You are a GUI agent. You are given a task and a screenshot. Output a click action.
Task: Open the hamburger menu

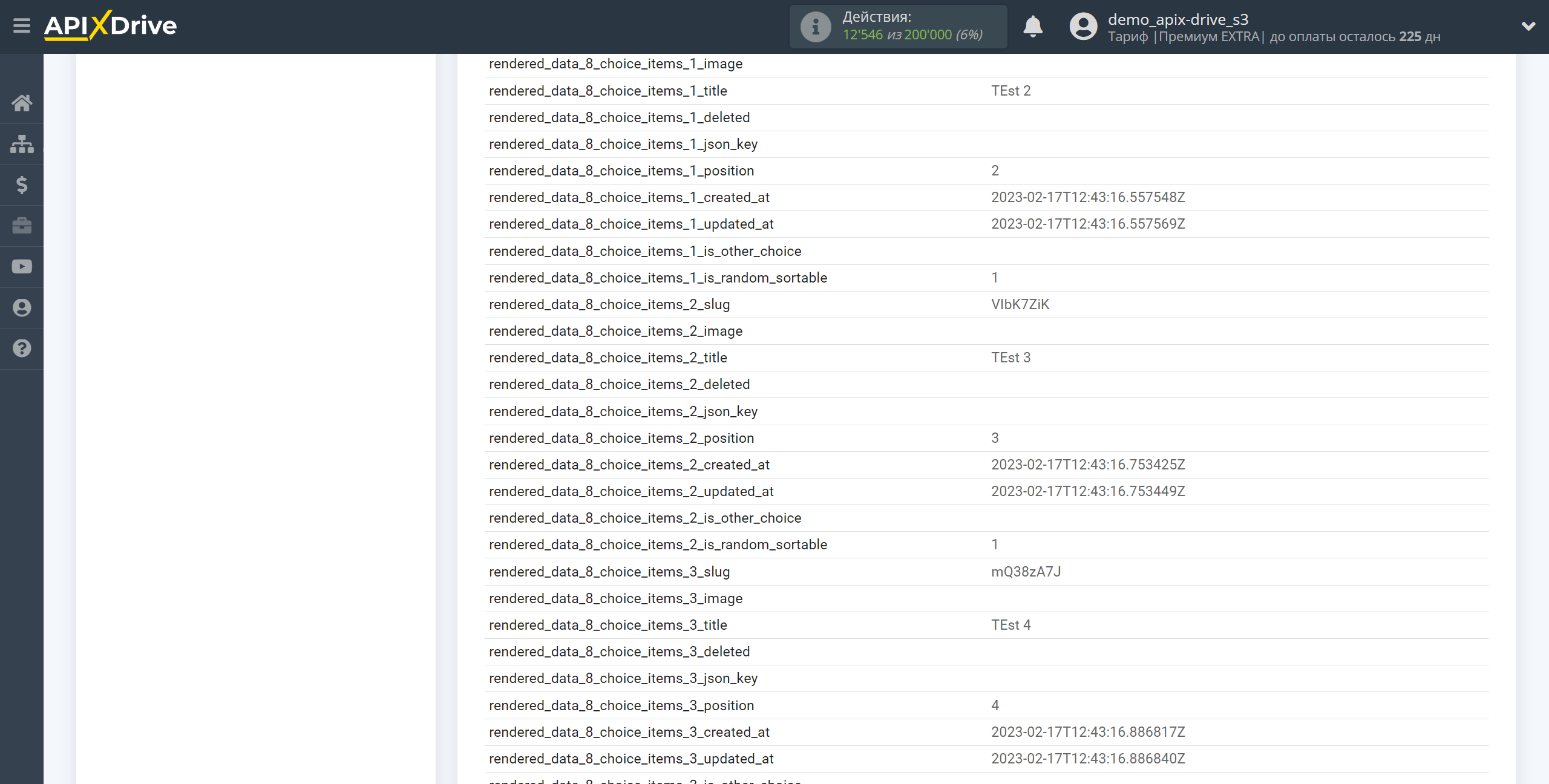click(22, 26)
